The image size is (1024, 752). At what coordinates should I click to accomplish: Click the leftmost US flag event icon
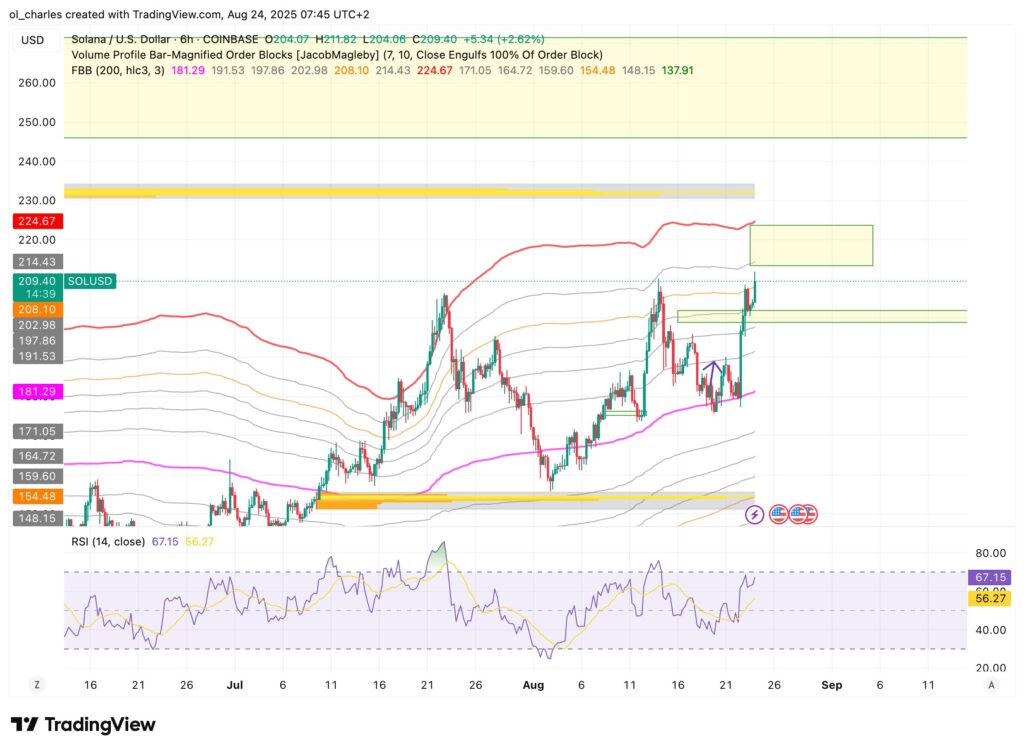[x=776, y=514]
